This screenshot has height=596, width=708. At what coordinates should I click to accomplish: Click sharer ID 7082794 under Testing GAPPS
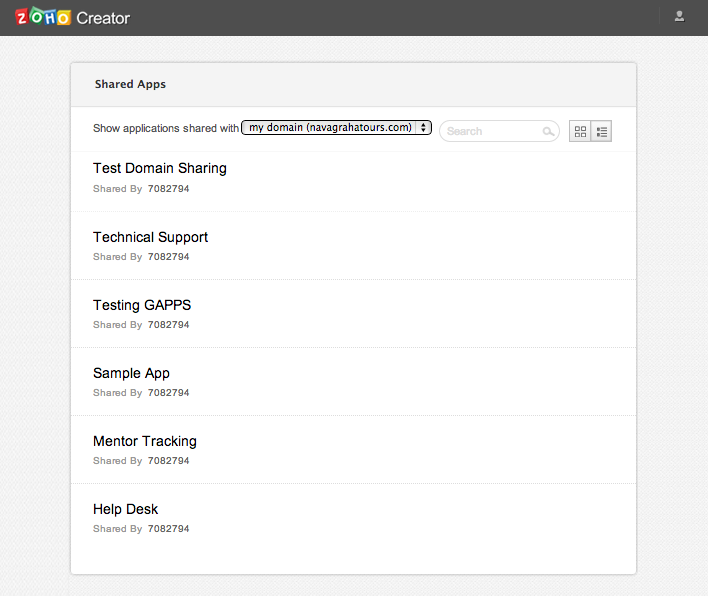coord(168,325)
